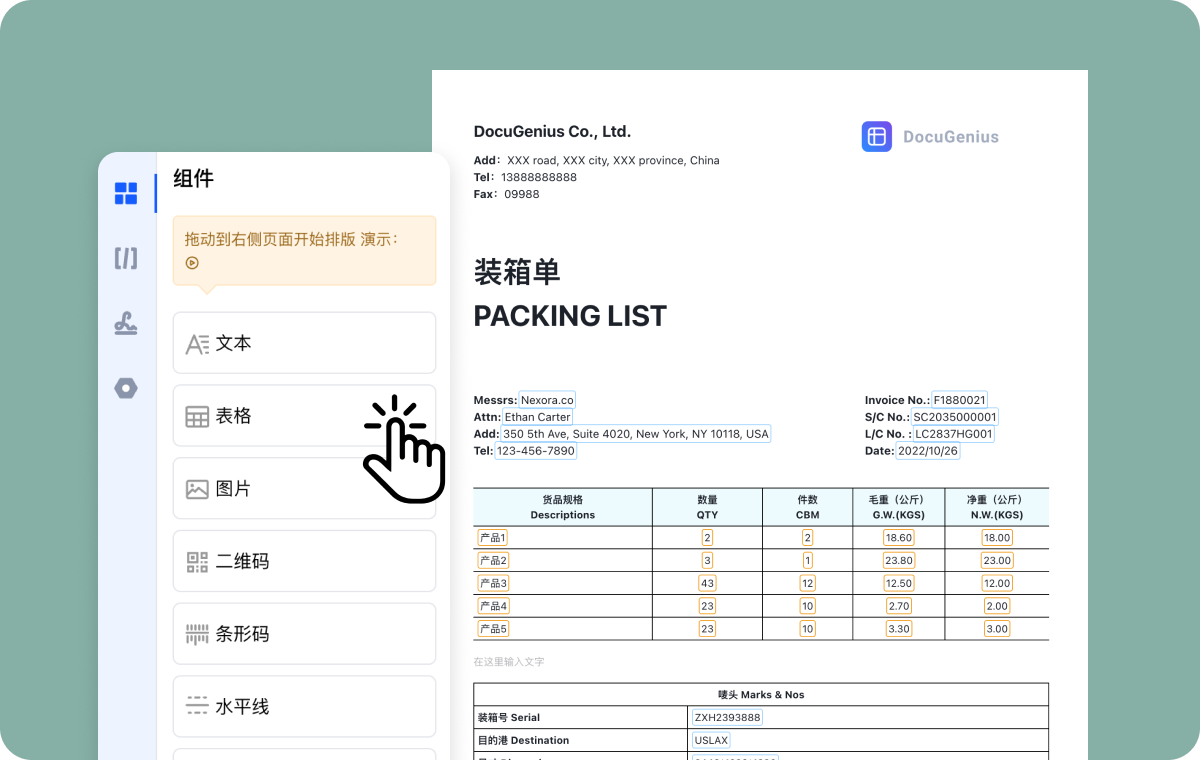Viewport: 1200px width, 760px height.
Task: Select the Tel field 123-456-7890
Action: point(537,451)
